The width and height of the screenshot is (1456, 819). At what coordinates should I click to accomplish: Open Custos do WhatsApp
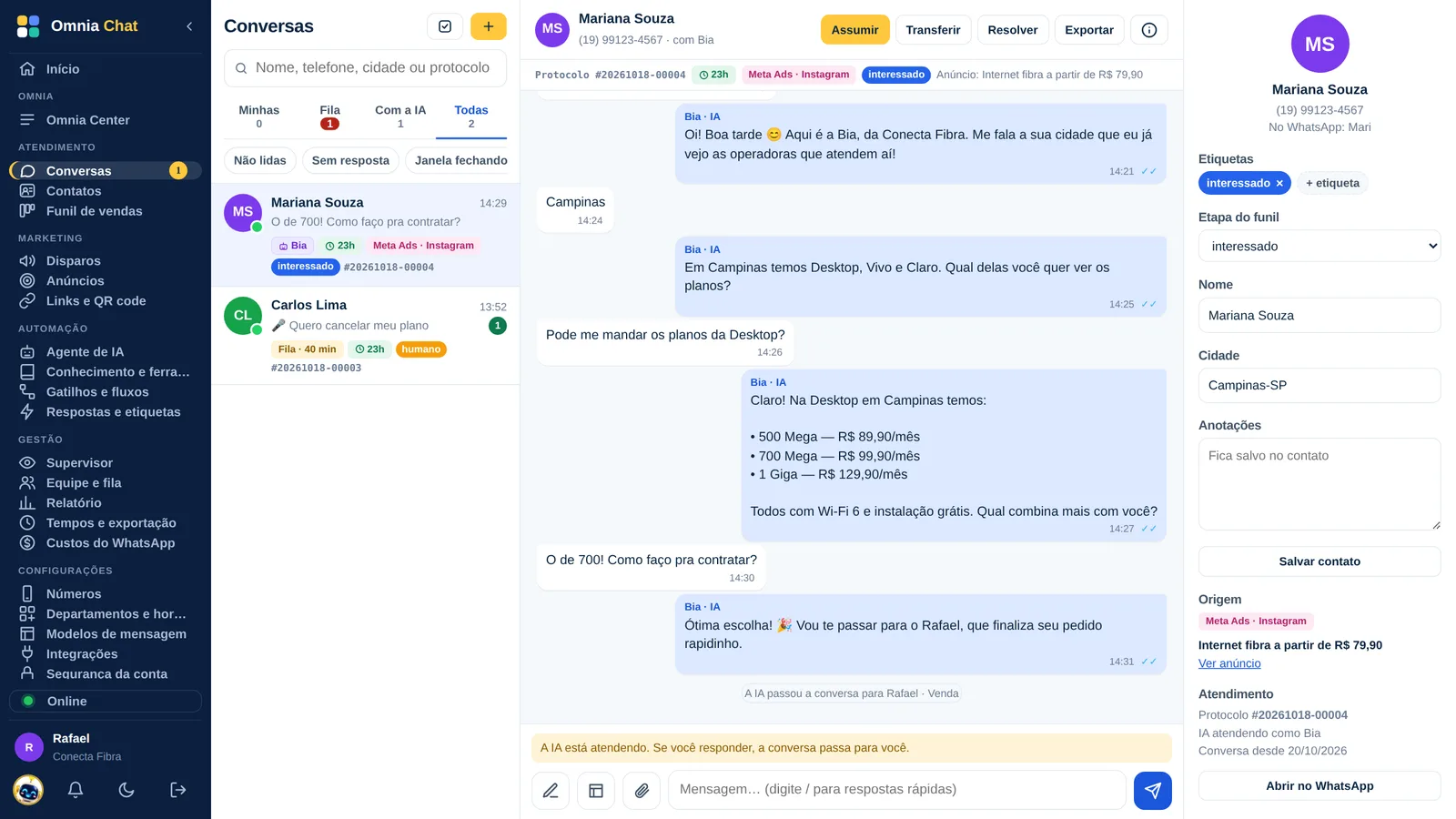(106, 543)
